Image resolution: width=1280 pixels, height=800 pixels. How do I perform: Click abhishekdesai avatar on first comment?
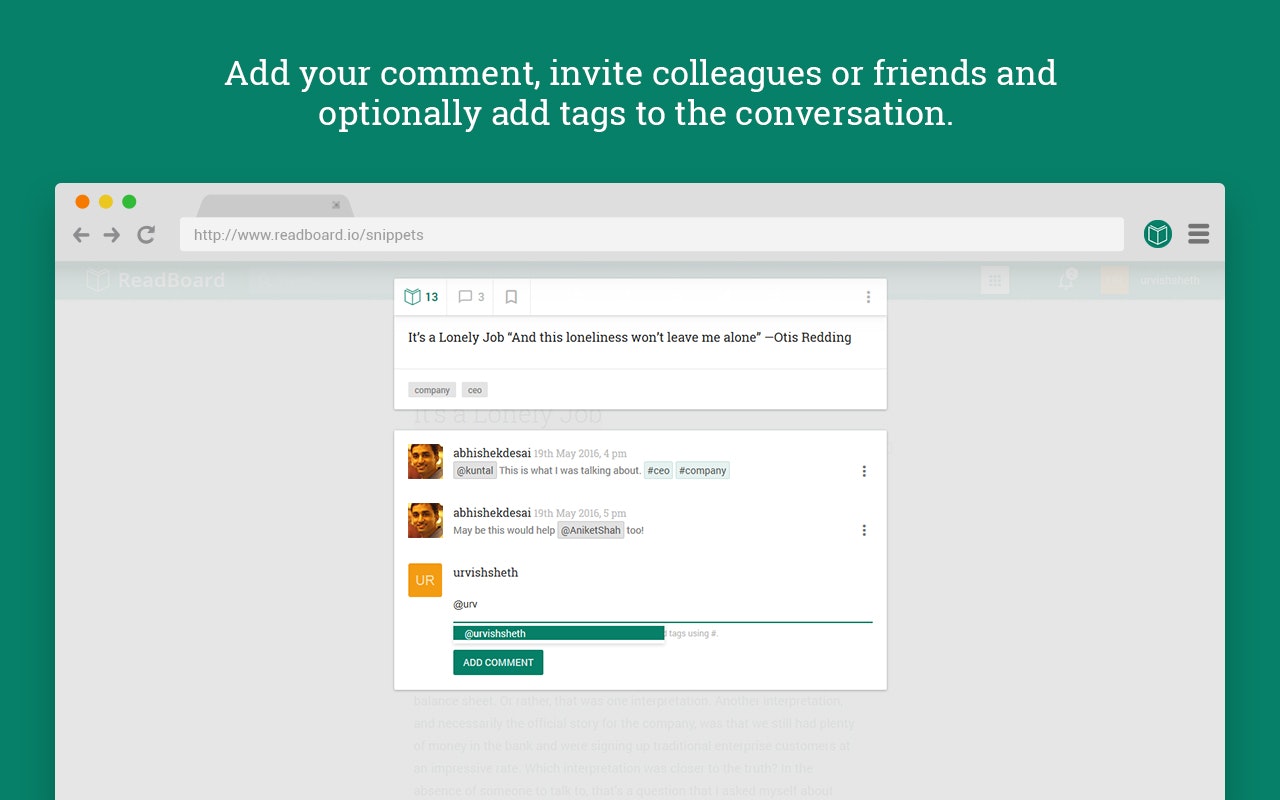[425, 461]
